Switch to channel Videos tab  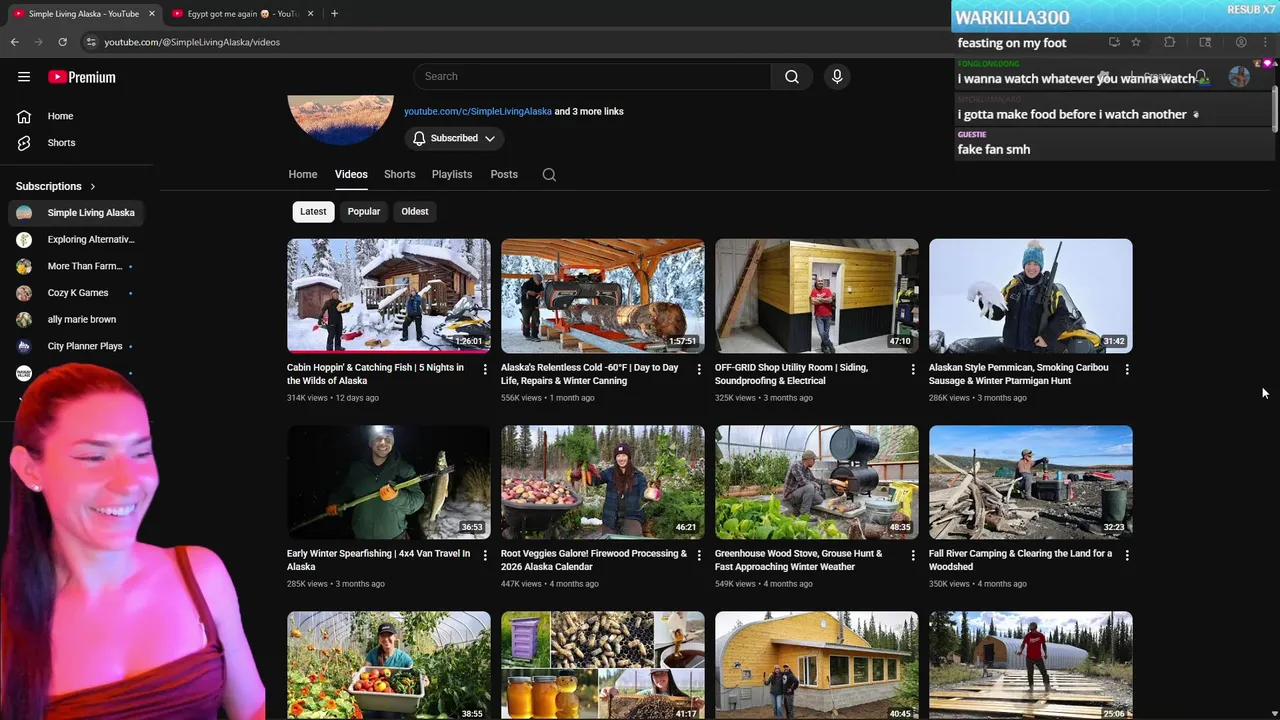351,175
